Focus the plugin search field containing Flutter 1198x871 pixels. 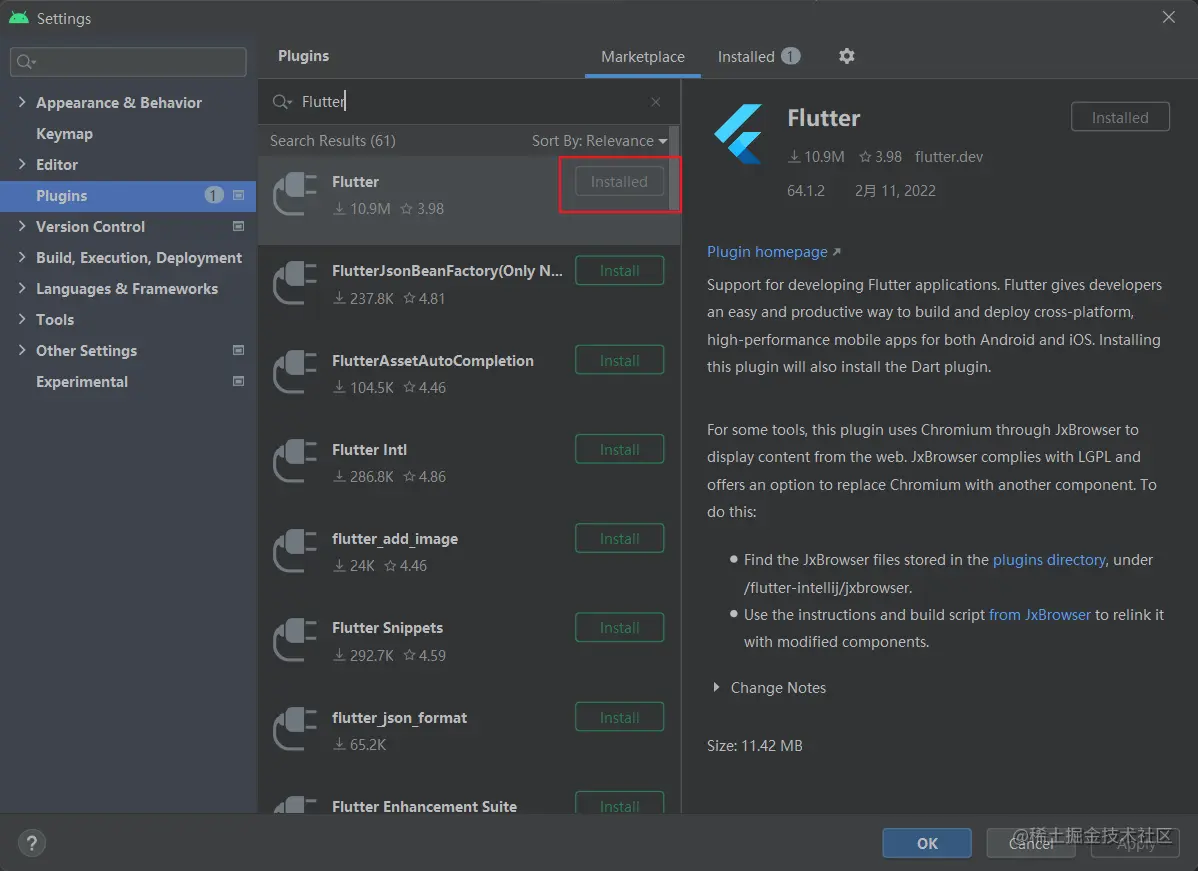[466, 102]
